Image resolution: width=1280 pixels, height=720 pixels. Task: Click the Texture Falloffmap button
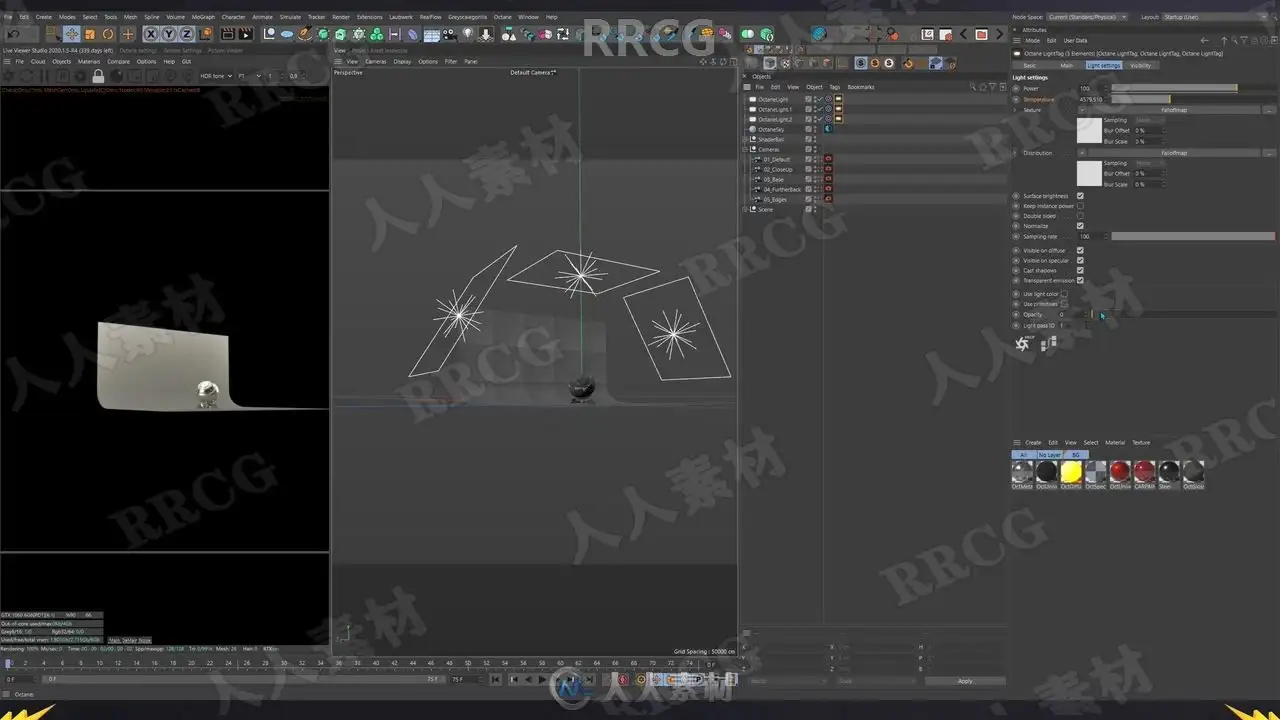tap(1174, 110)
